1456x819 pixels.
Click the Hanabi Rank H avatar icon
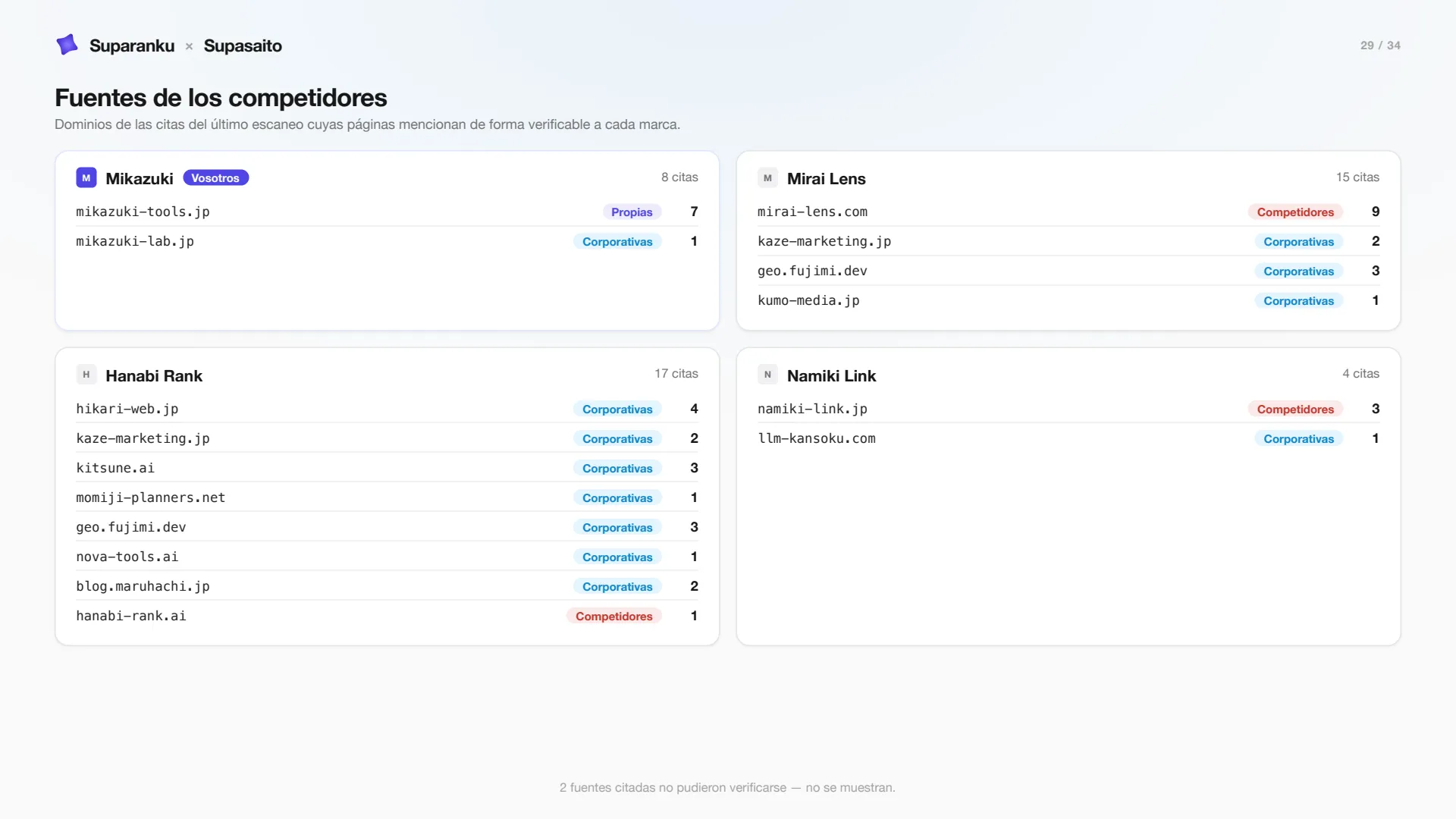(x=86, y=375)
